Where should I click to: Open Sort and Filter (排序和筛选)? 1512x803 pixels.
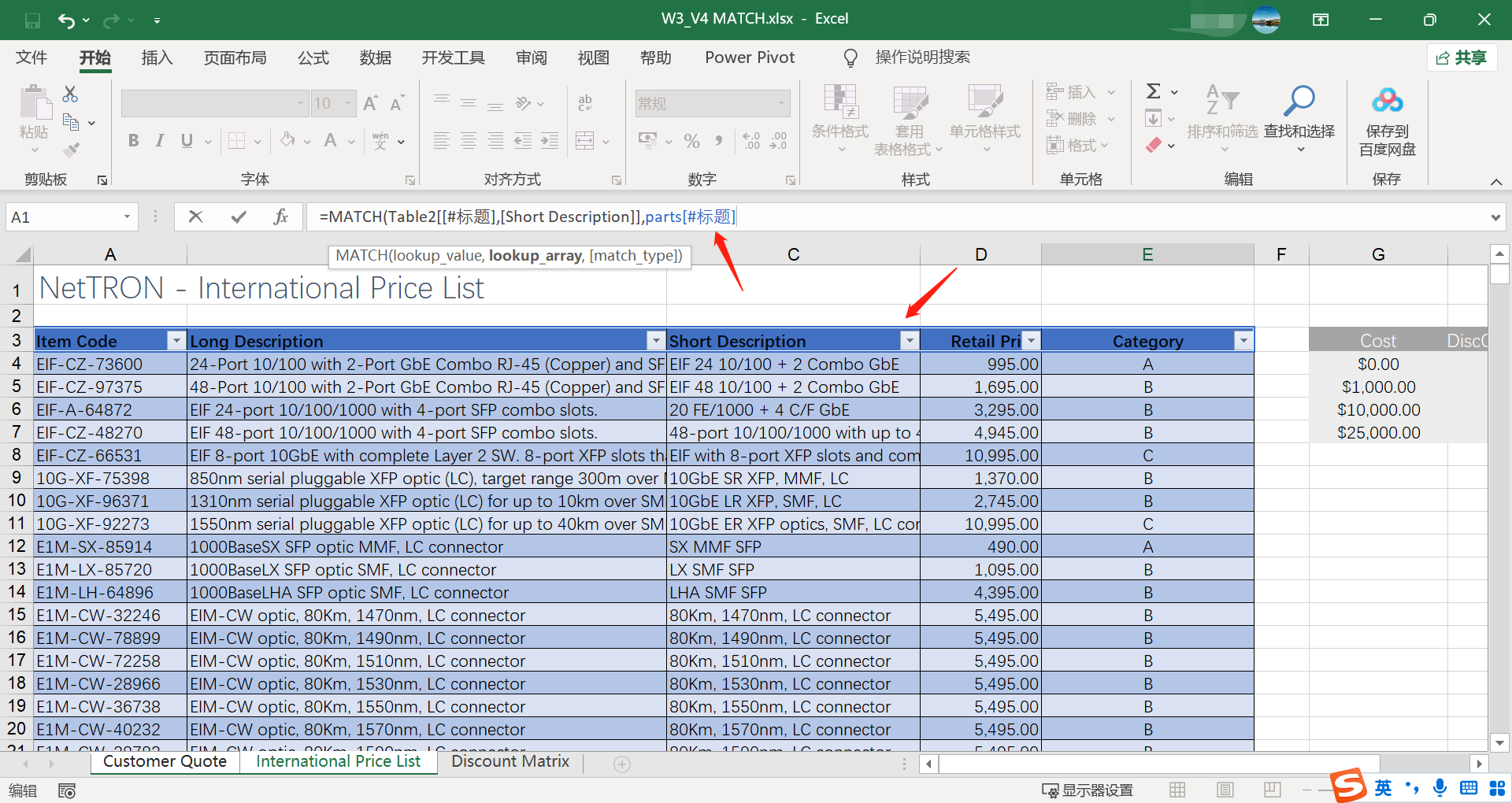point(1223,119)
